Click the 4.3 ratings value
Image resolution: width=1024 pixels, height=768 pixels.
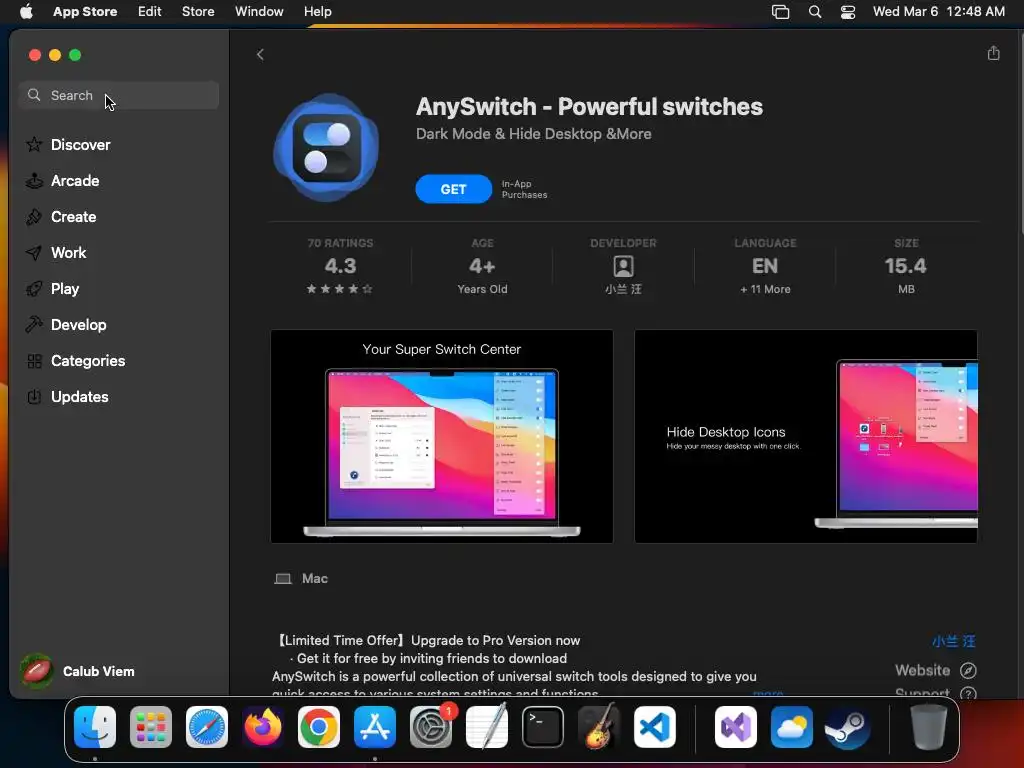340,266
